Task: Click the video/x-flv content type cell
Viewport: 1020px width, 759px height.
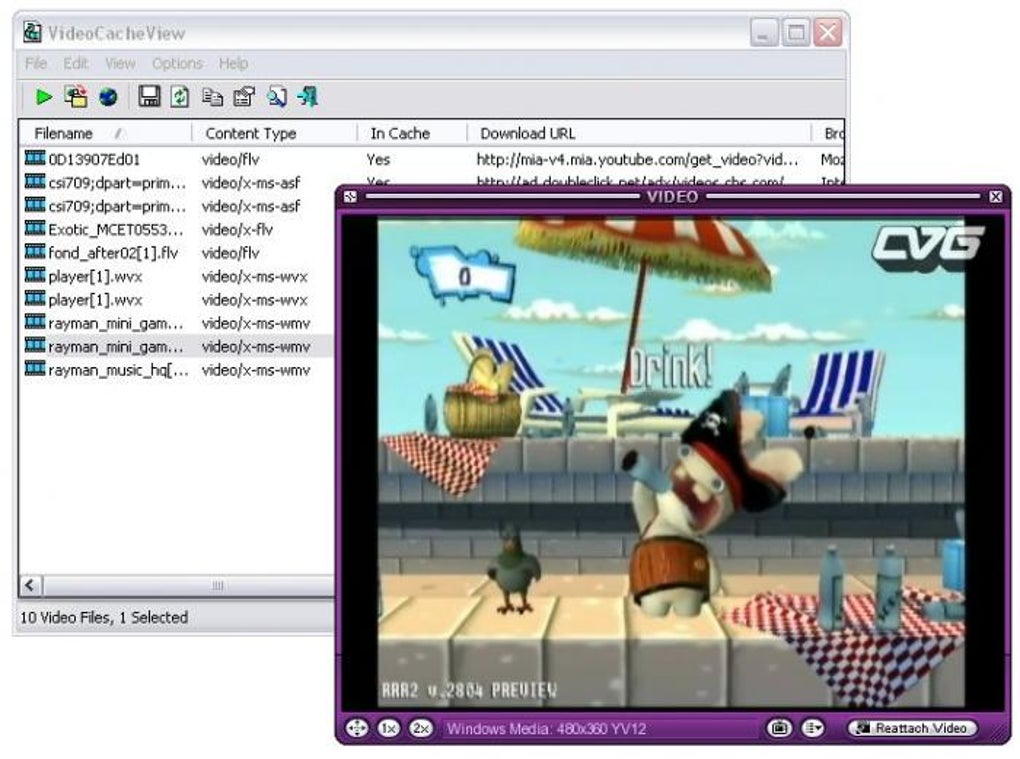Action: pyautogui.click(x=237, y=230)
